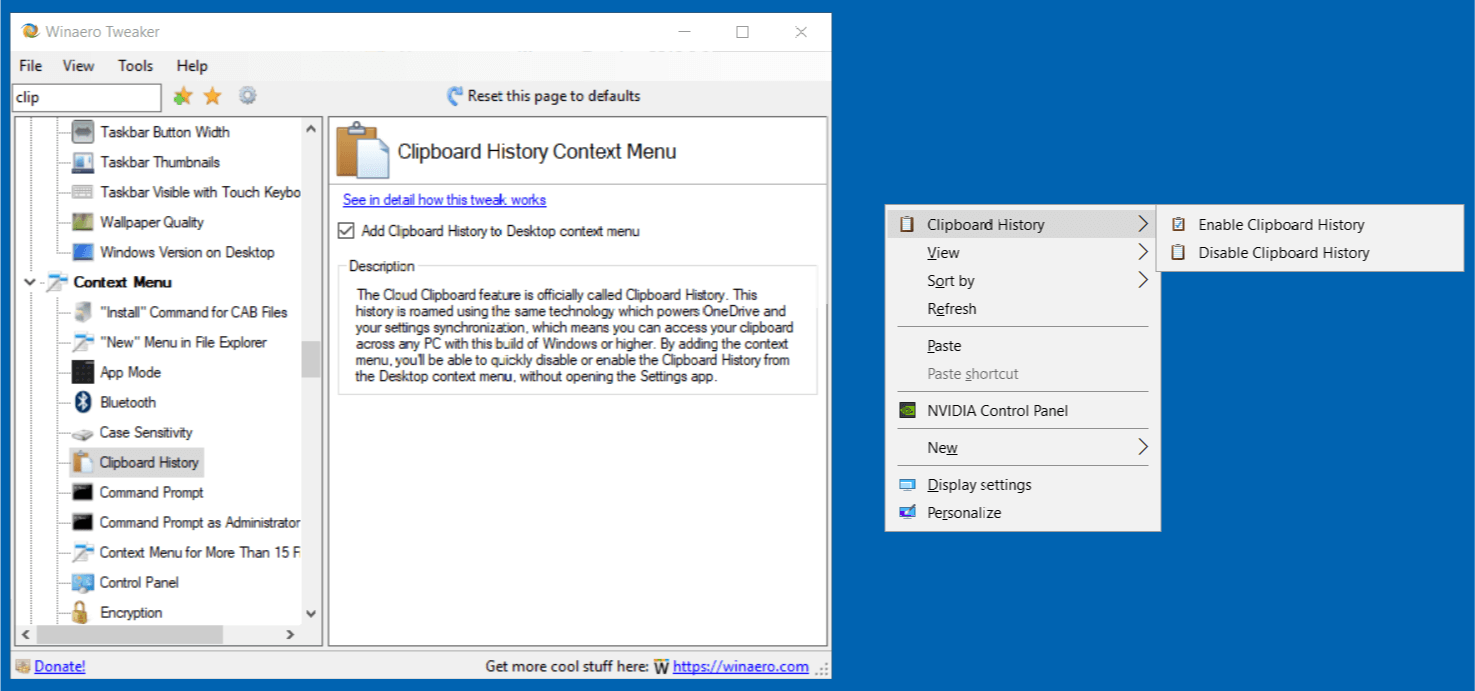Click the App Mode tree icon

[x=83, y=372]
